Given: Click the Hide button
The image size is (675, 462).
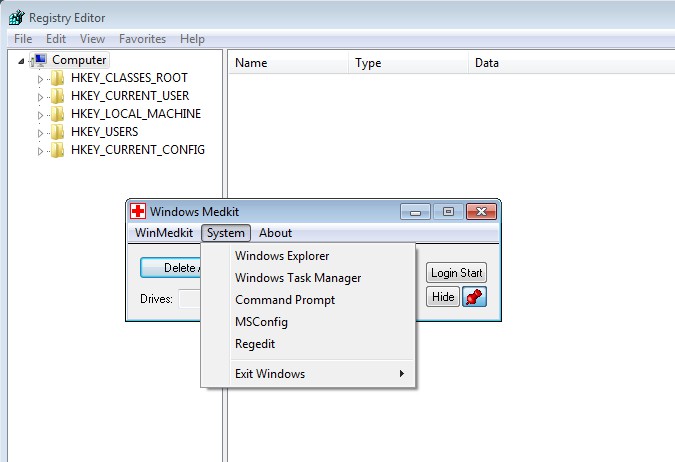Looking at the screenshot, I should pyautogui.click(x=443, y=297).
